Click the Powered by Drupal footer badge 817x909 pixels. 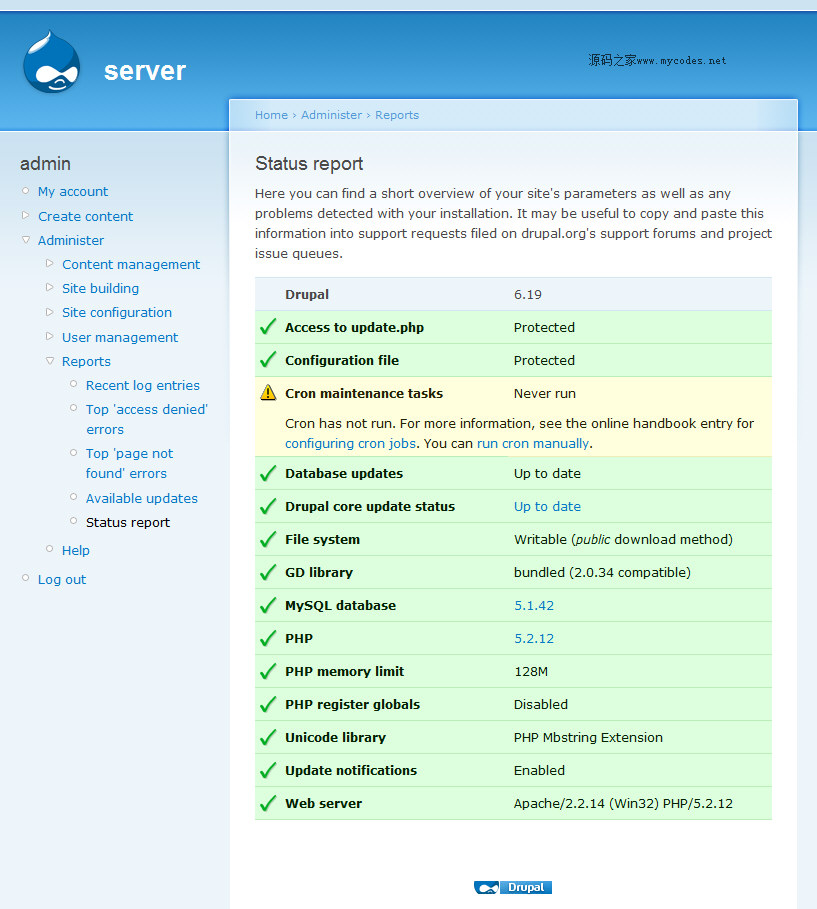pos(513,887)
